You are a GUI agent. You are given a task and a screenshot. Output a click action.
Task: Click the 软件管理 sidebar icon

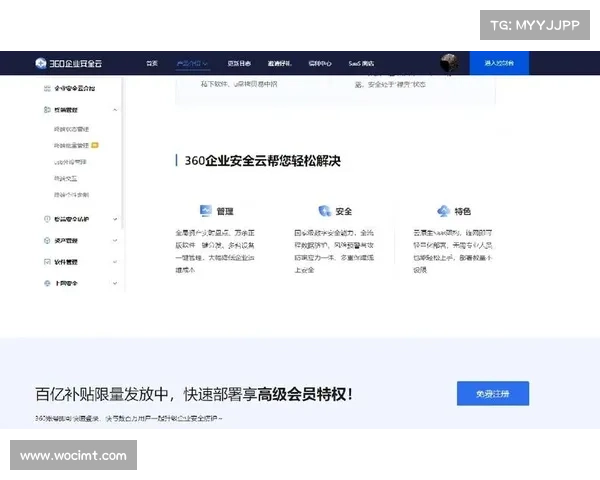click(47, 262)
